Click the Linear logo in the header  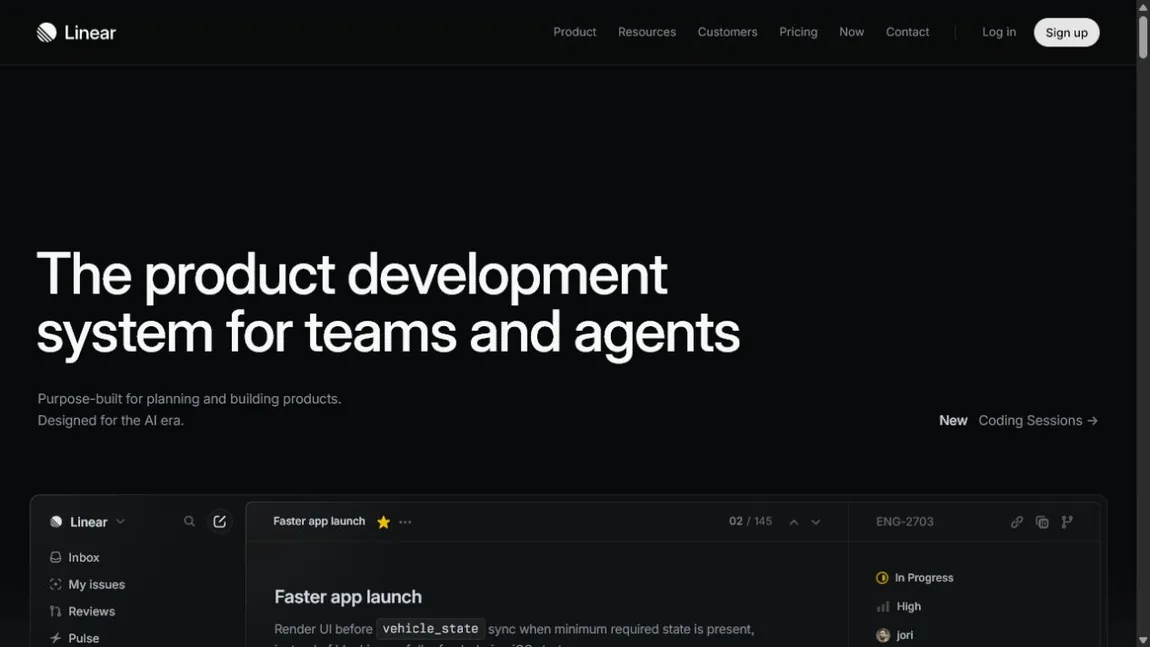tap(76, 32)
